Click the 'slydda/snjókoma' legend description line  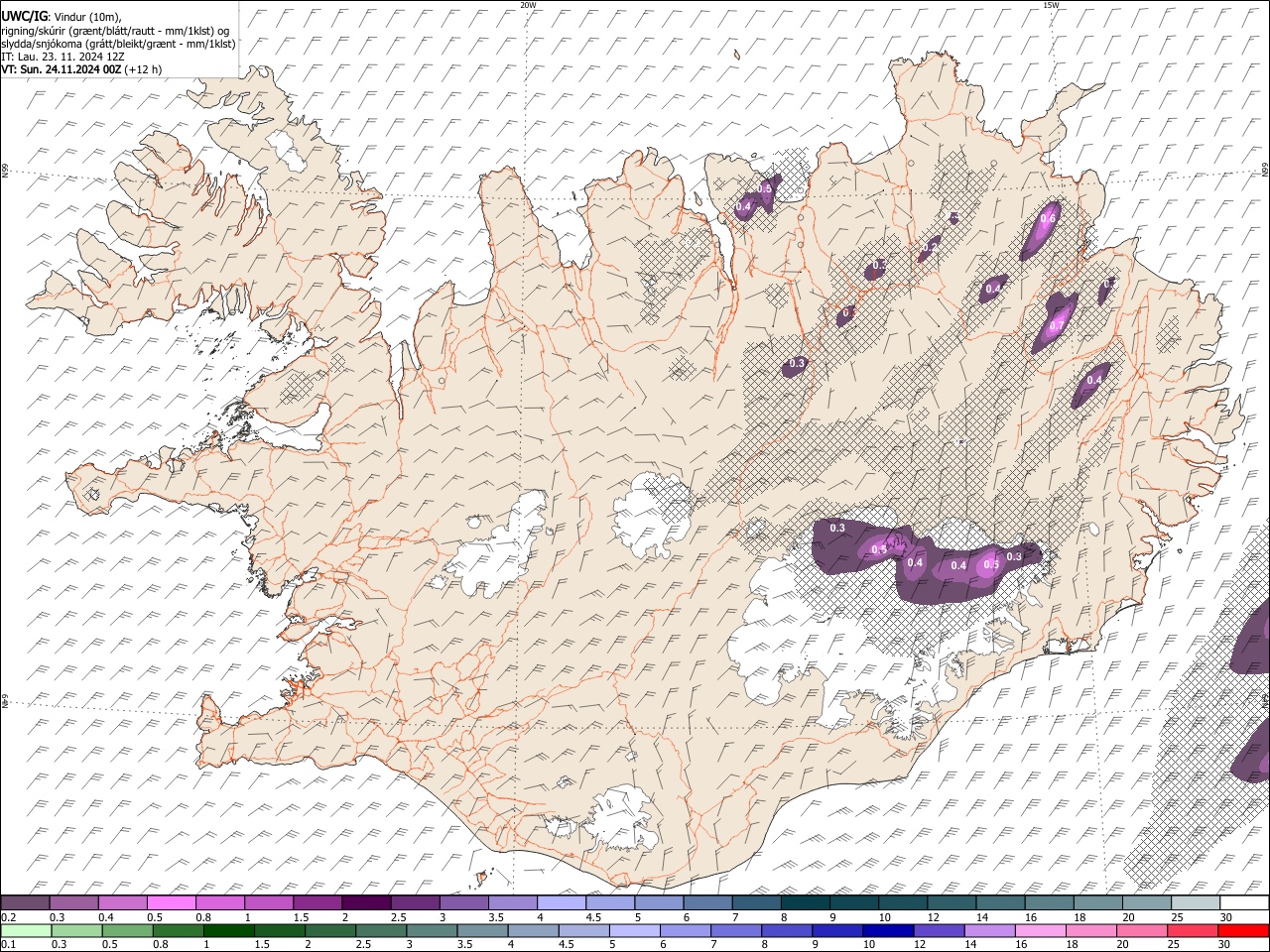[x=118, y=44]
